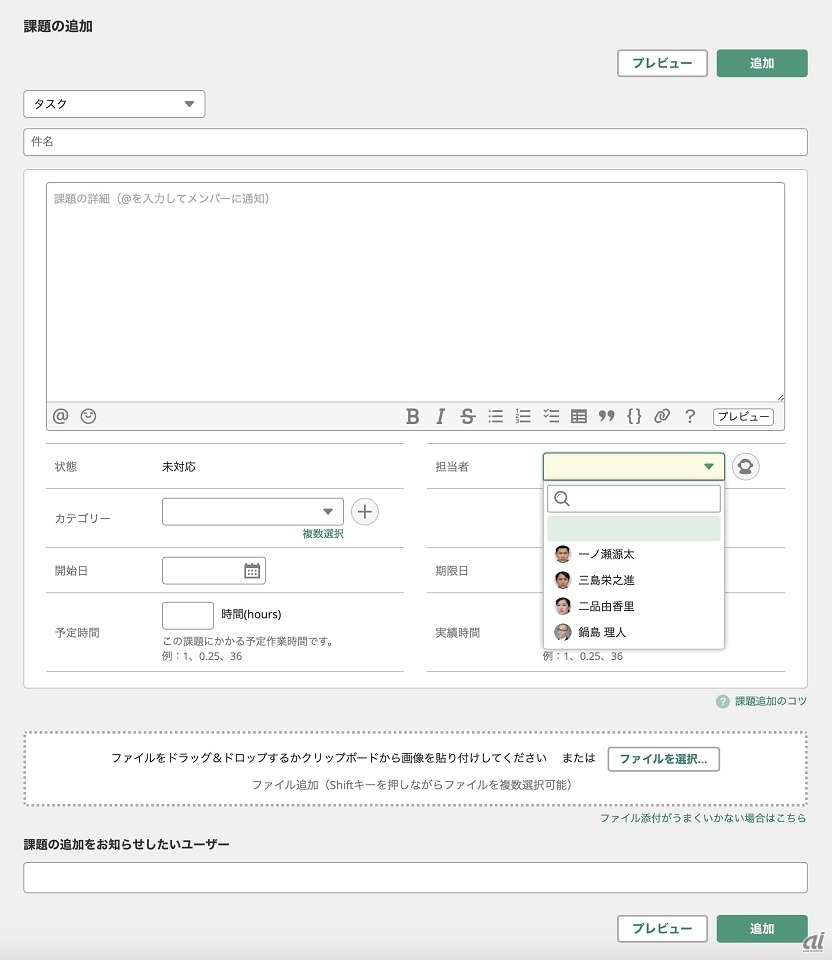This screenshot has width=832, height=960.
Task: Insert a bulleted list
Action: (495, 417)
